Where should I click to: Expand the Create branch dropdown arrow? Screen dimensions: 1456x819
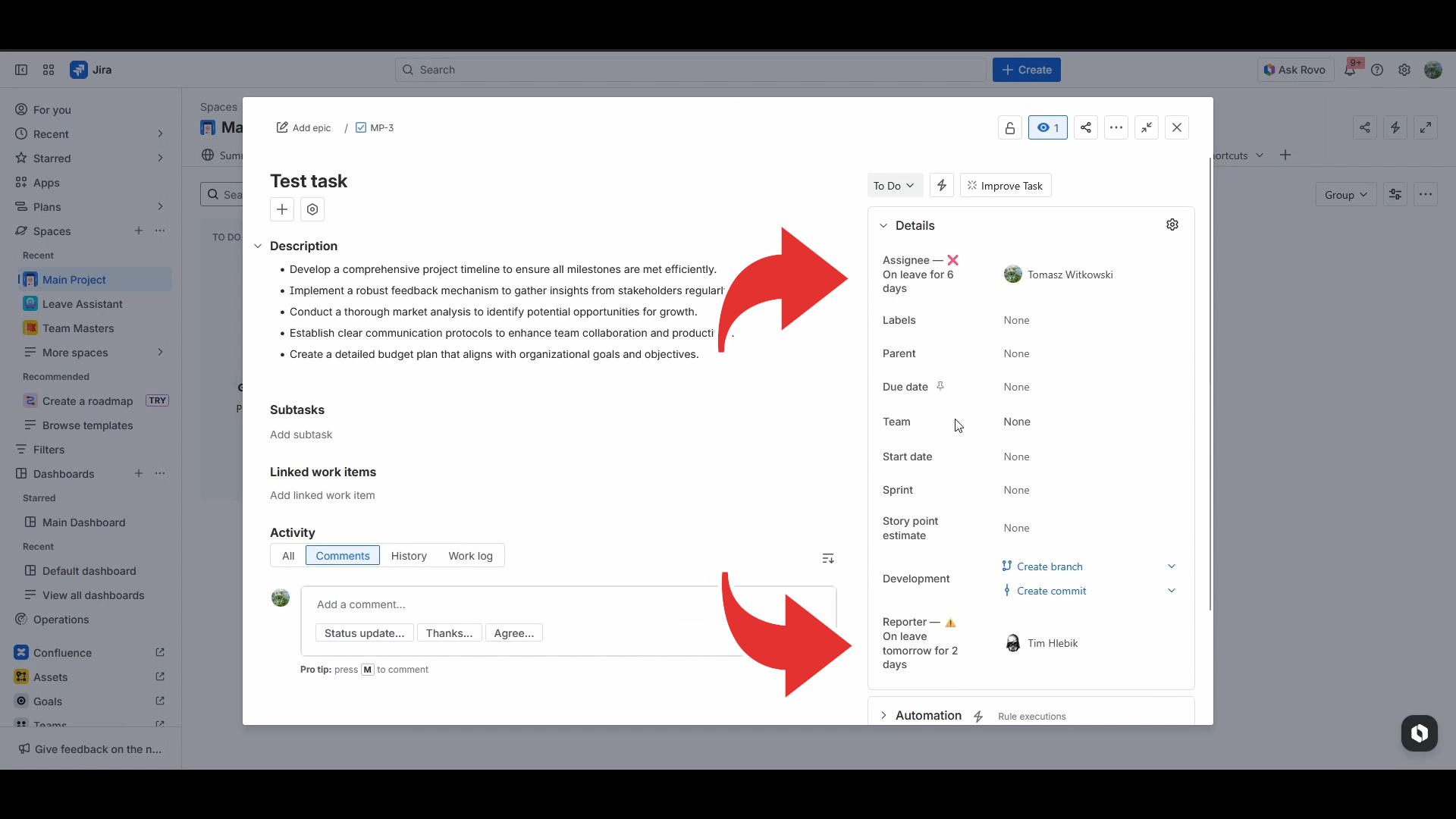1171,566
